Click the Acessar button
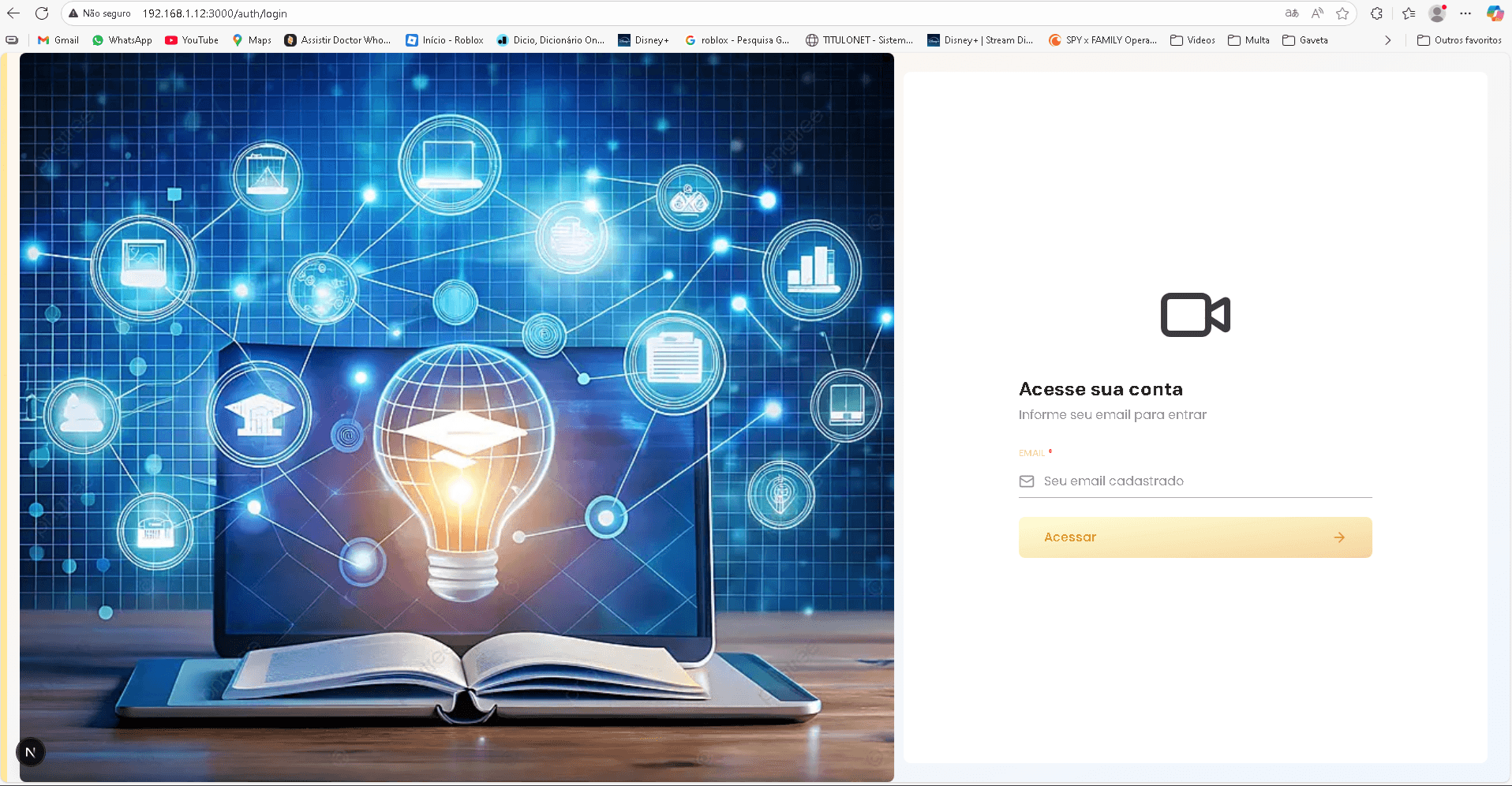 coord(1194,537)
